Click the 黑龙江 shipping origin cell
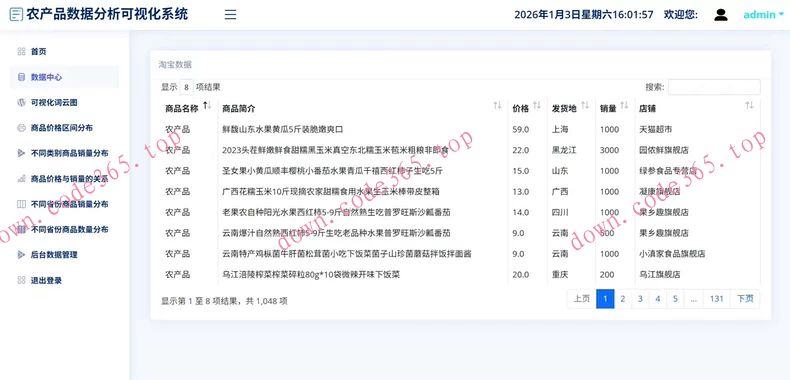Image resolution: width=790 pixels, height=380 pixels. [x=564, y=150]
